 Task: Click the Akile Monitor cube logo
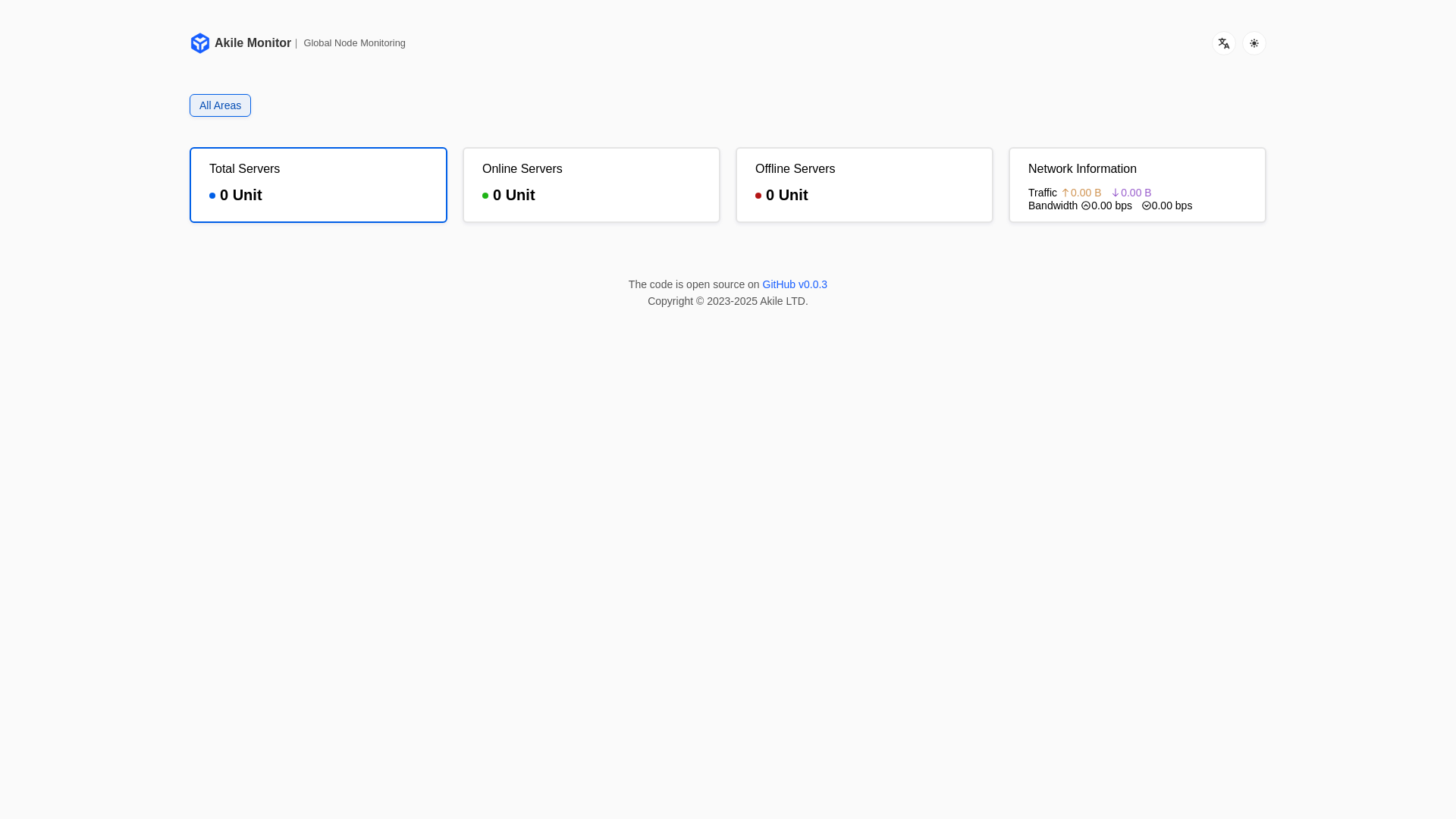coord(199,43)
